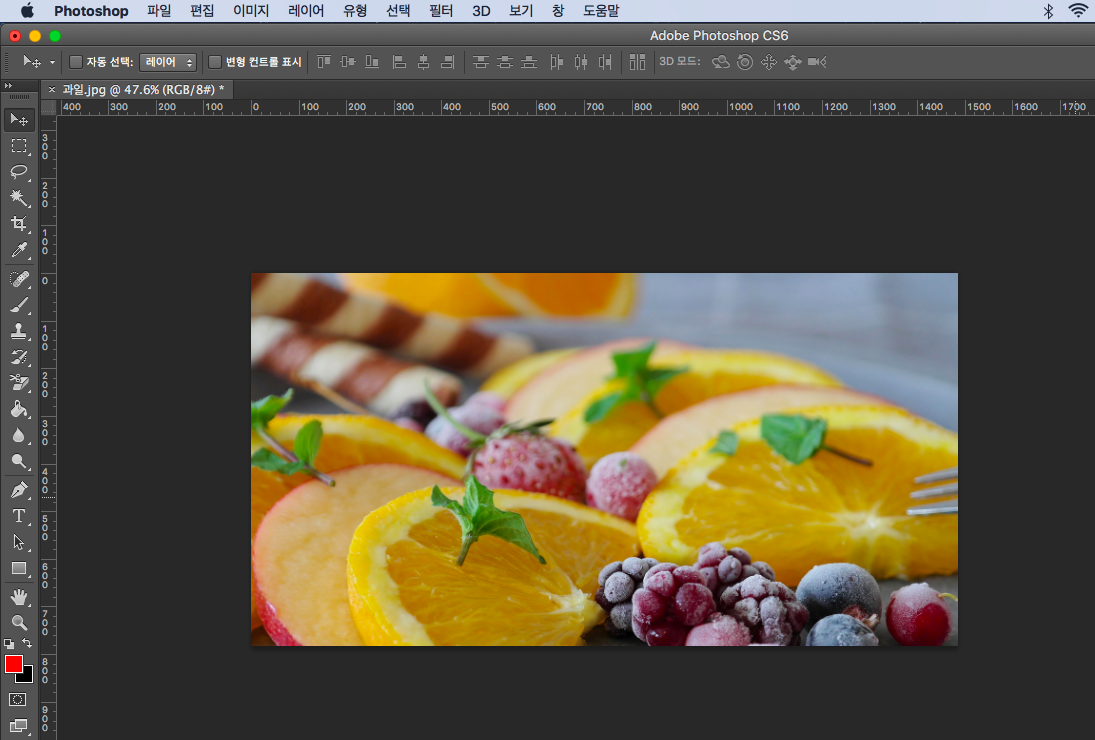Align bottom edges of layers

(x=372, y=62)
